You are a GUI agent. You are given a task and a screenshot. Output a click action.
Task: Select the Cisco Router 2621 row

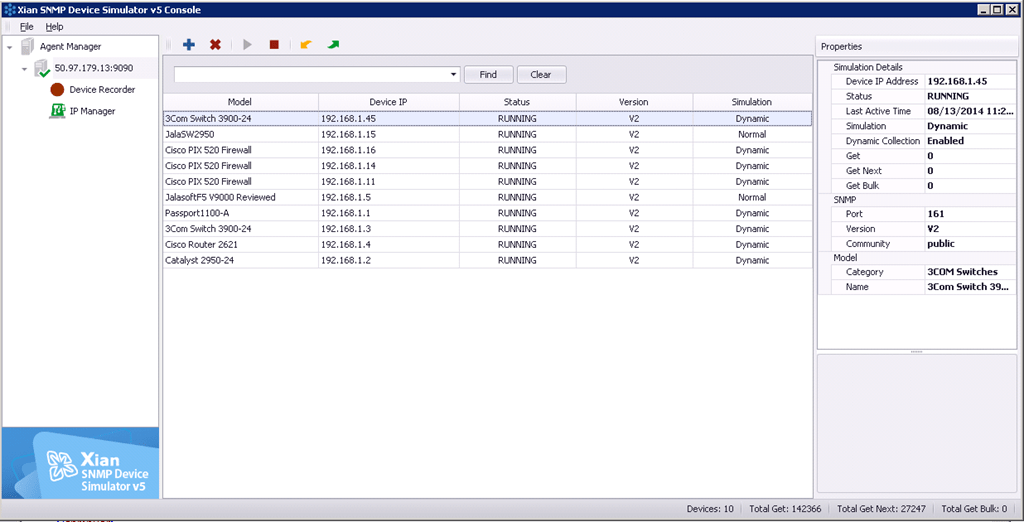(x=487, y=244)
